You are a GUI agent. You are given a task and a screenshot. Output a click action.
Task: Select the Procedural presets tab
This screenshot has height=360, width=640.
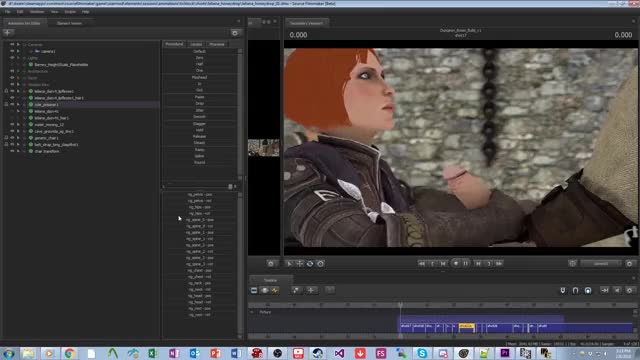click(174, 44)
